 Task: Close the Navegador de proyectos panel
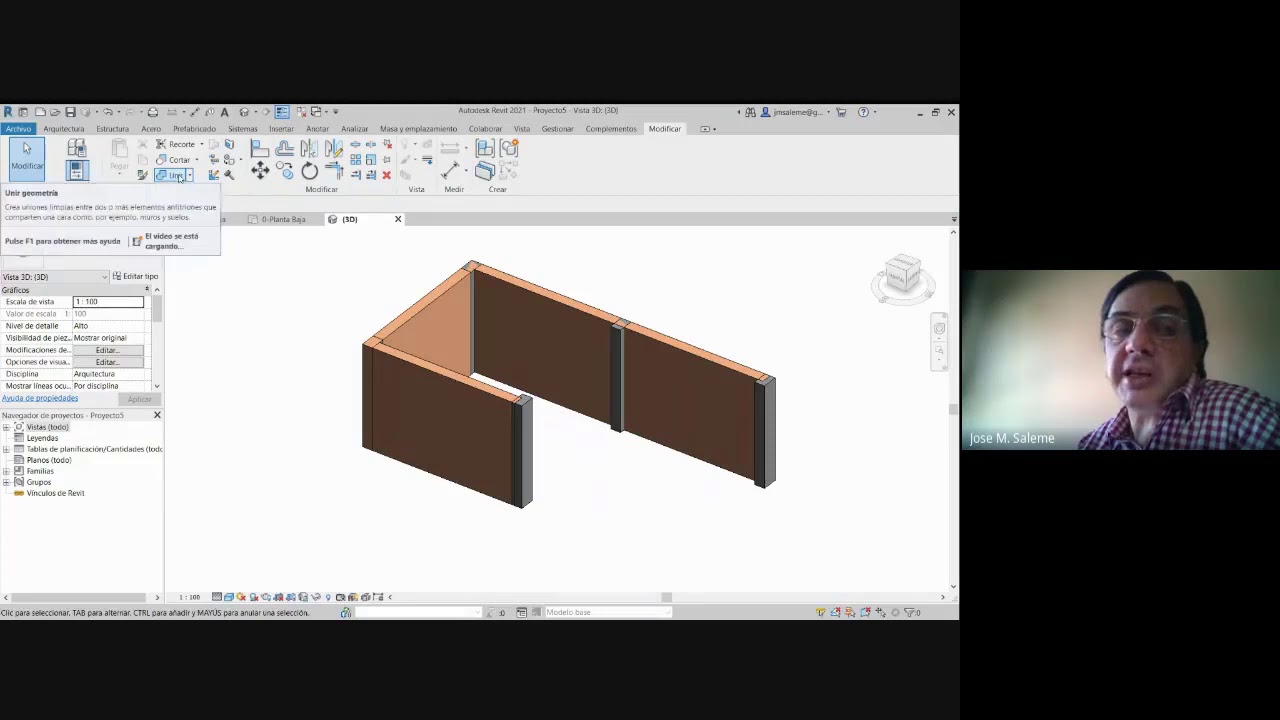[x=157, y=415]
